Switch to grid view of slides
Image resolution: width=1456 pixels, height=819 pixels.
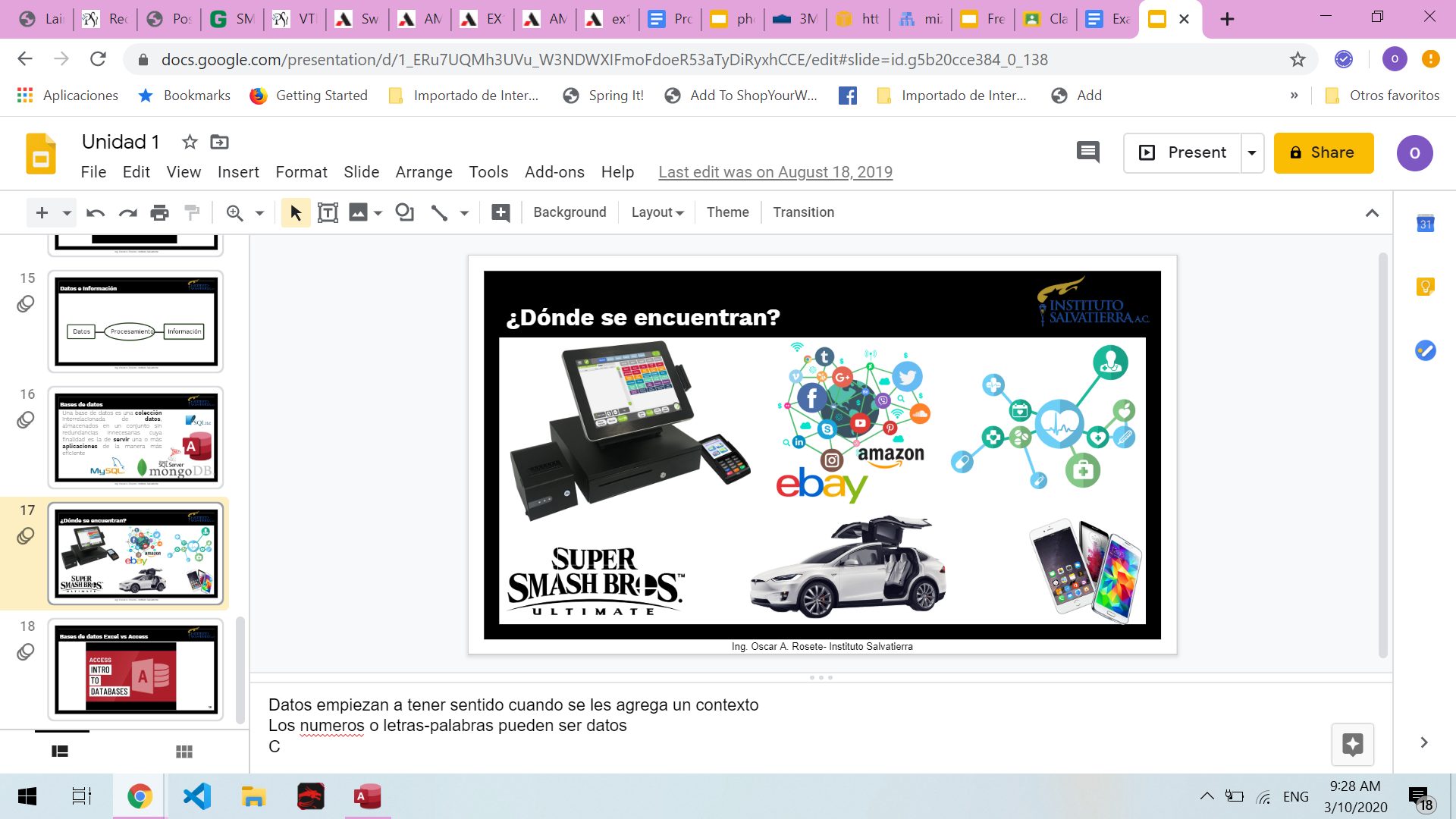[x=184, y=752]
